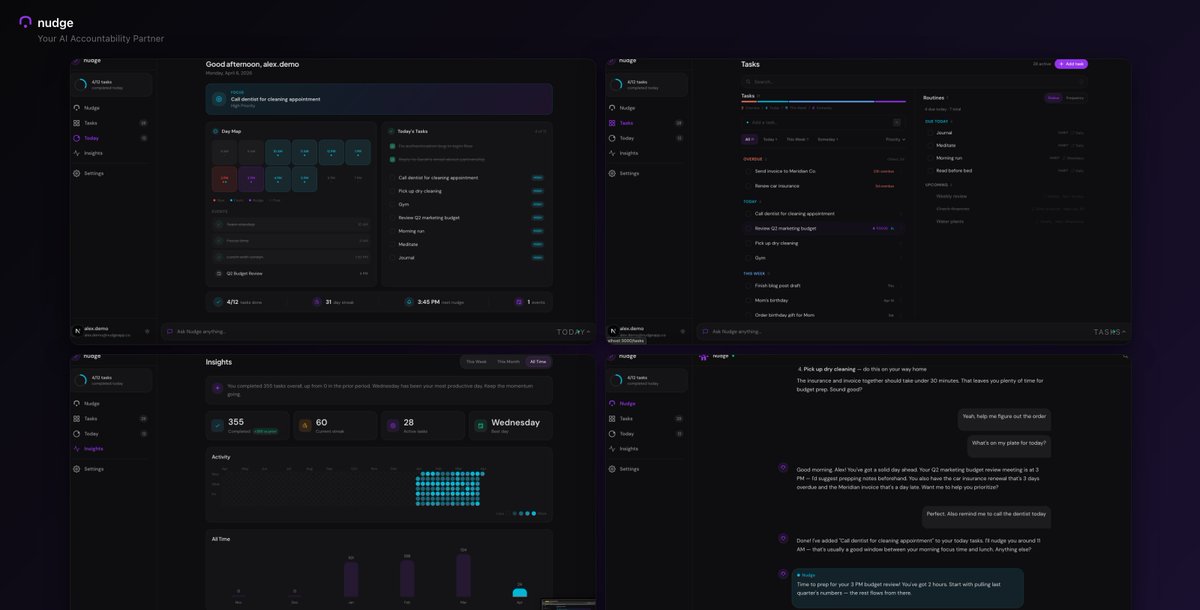Check off Read before bed routine
Viewport: 1200px width, 610px height.
click(x=931, y=170)
